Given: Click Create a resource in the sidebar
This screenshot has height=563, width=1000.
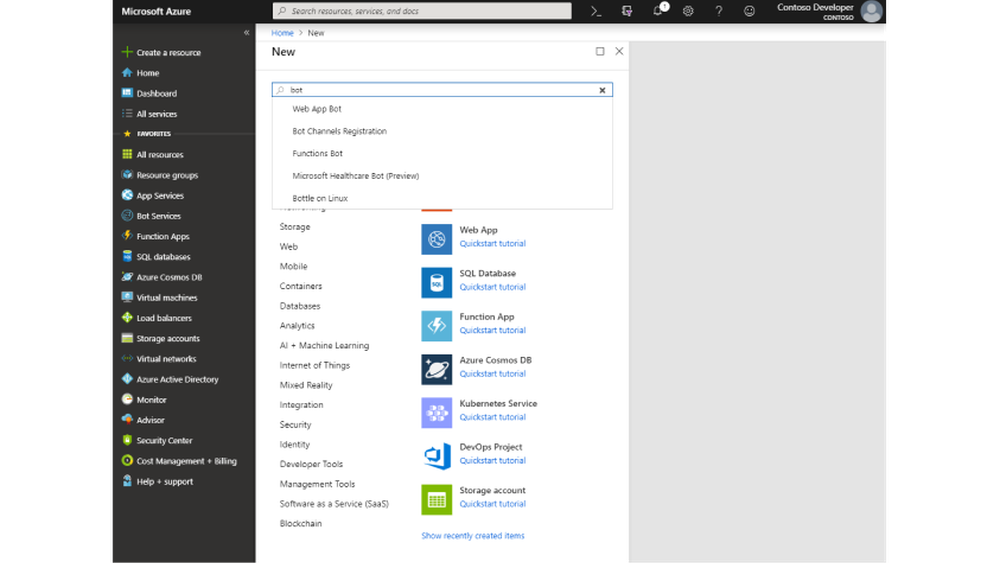Looking at the screenshot, I should click(x=168, y=52).
